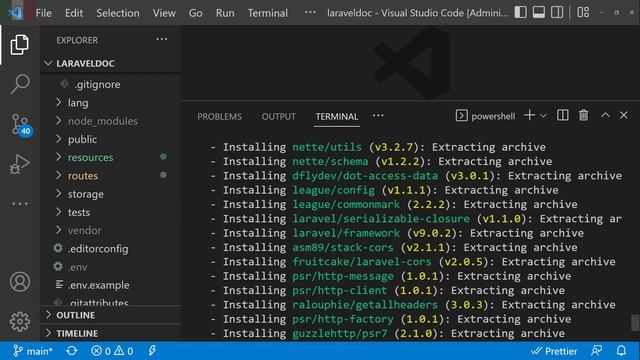
Task: Expand the lang folder
Action: (x=110, y=102)
